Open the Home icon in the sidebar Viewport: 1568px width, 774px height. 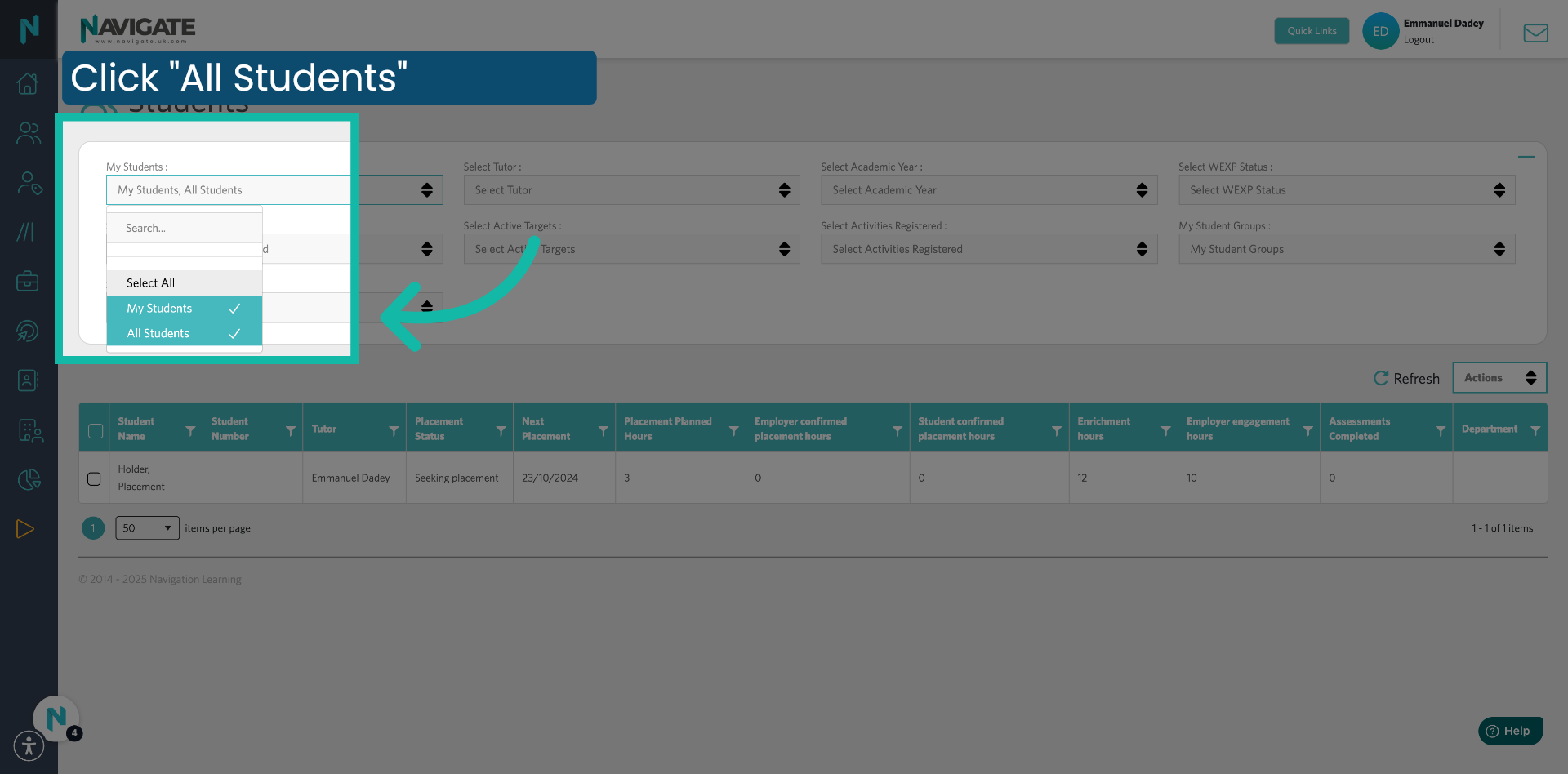pos(28,83)
